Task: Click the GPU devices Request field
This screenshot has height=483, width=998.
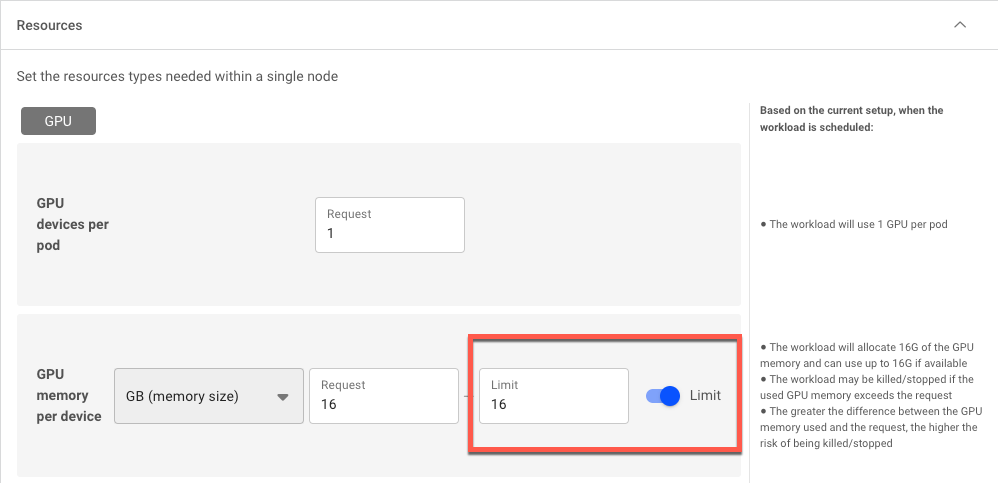Action: point(390,225)
